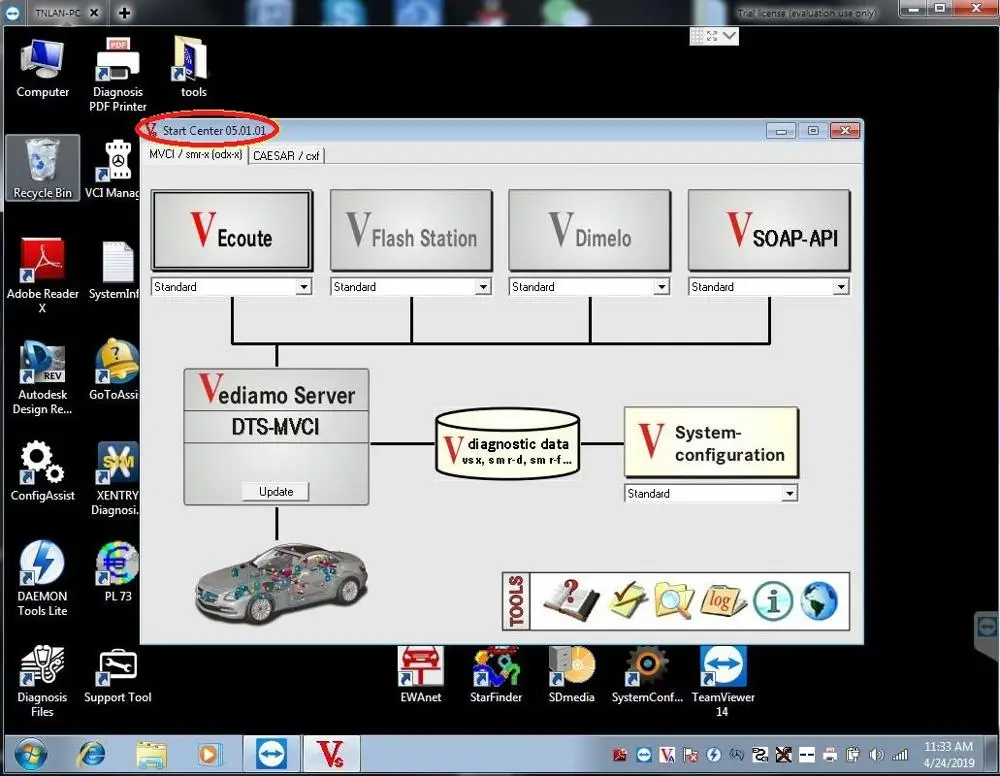Select the SDmedia desktop icon
Image resolution: width=1000 pixels, height=776 pixels.
point(571,675)
